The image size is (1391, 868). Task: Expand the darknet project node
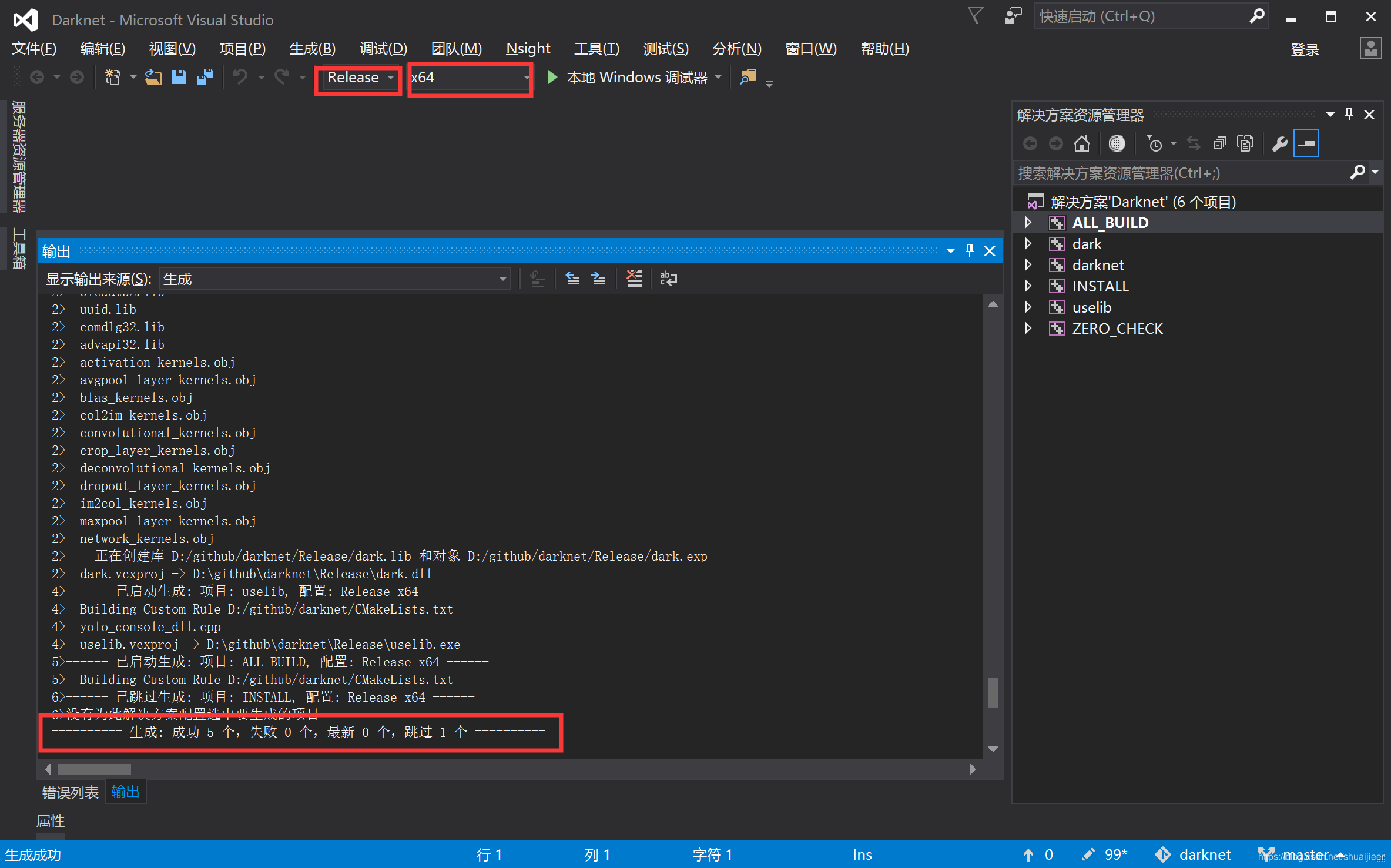[x=1028, y=265]
